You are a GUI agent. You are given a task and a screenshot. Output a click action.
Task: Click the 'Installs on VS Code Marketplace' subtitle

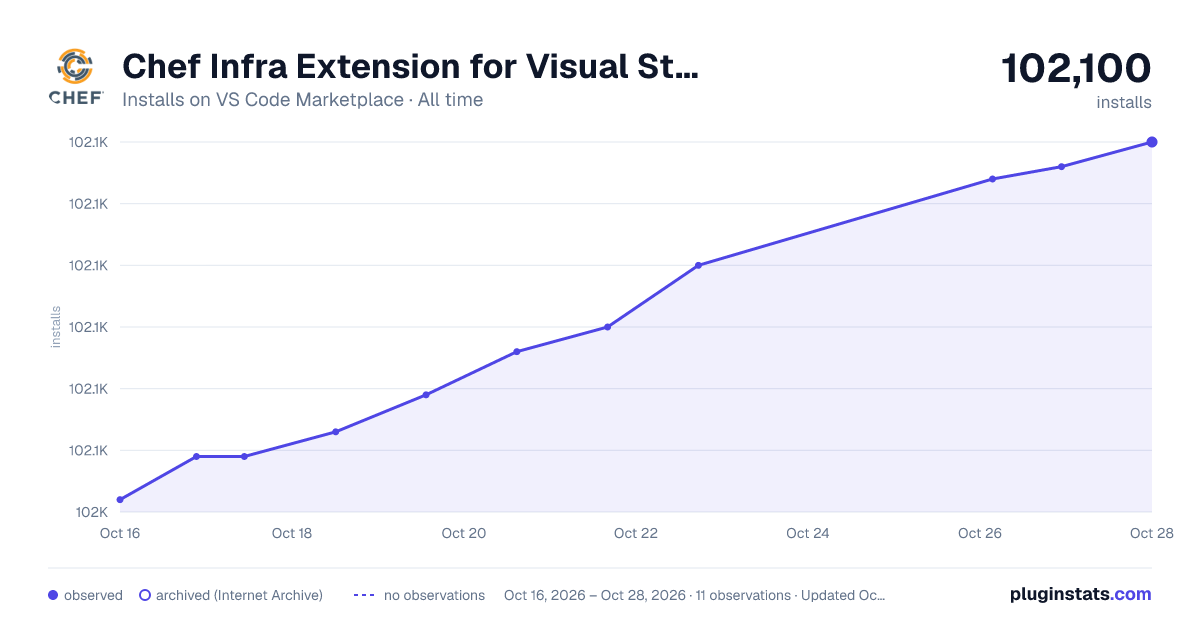(302, 100)
